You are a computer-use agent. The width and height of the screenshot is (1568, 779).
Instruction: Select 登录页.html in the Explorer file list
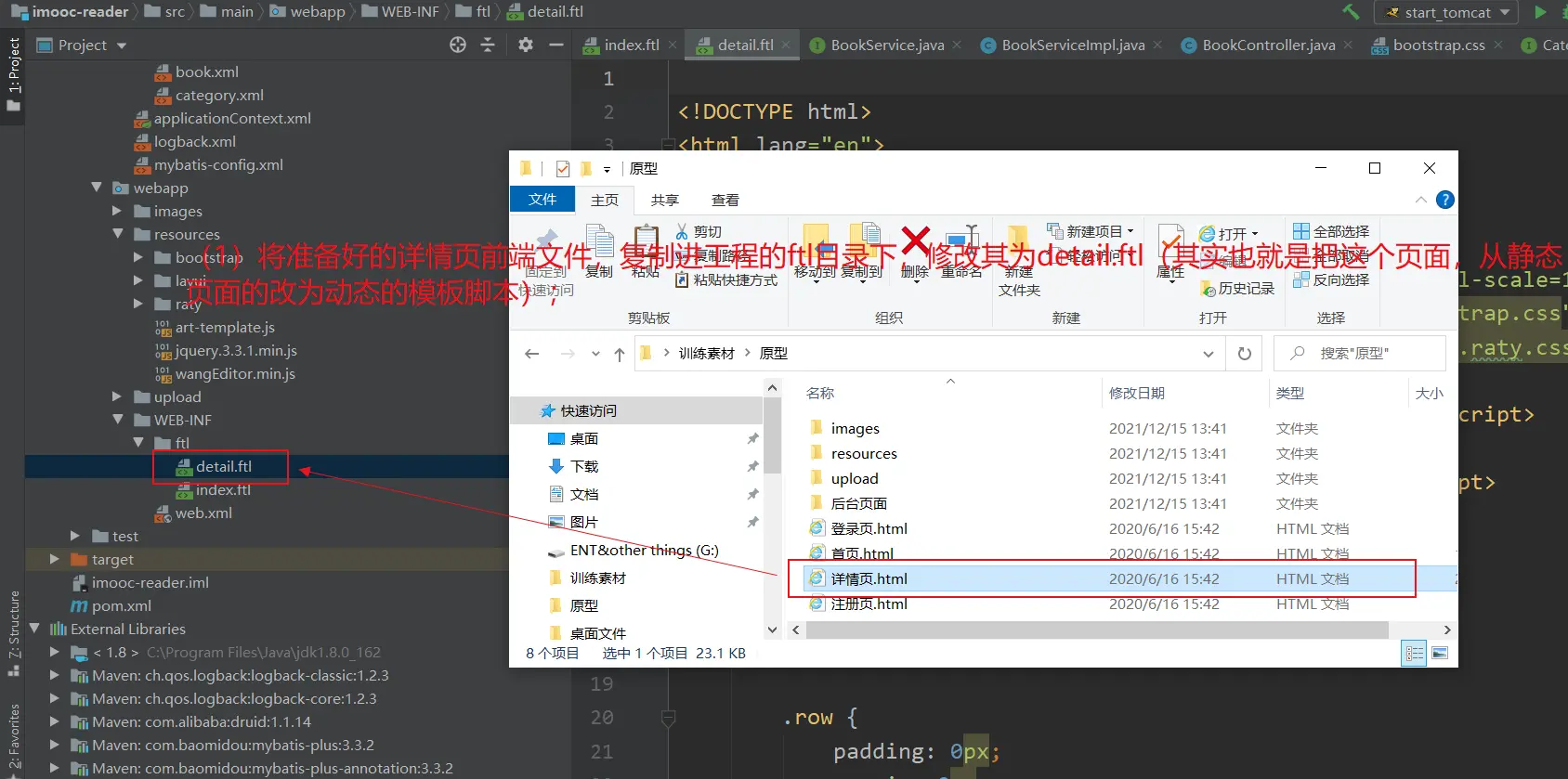pos(869,528)
